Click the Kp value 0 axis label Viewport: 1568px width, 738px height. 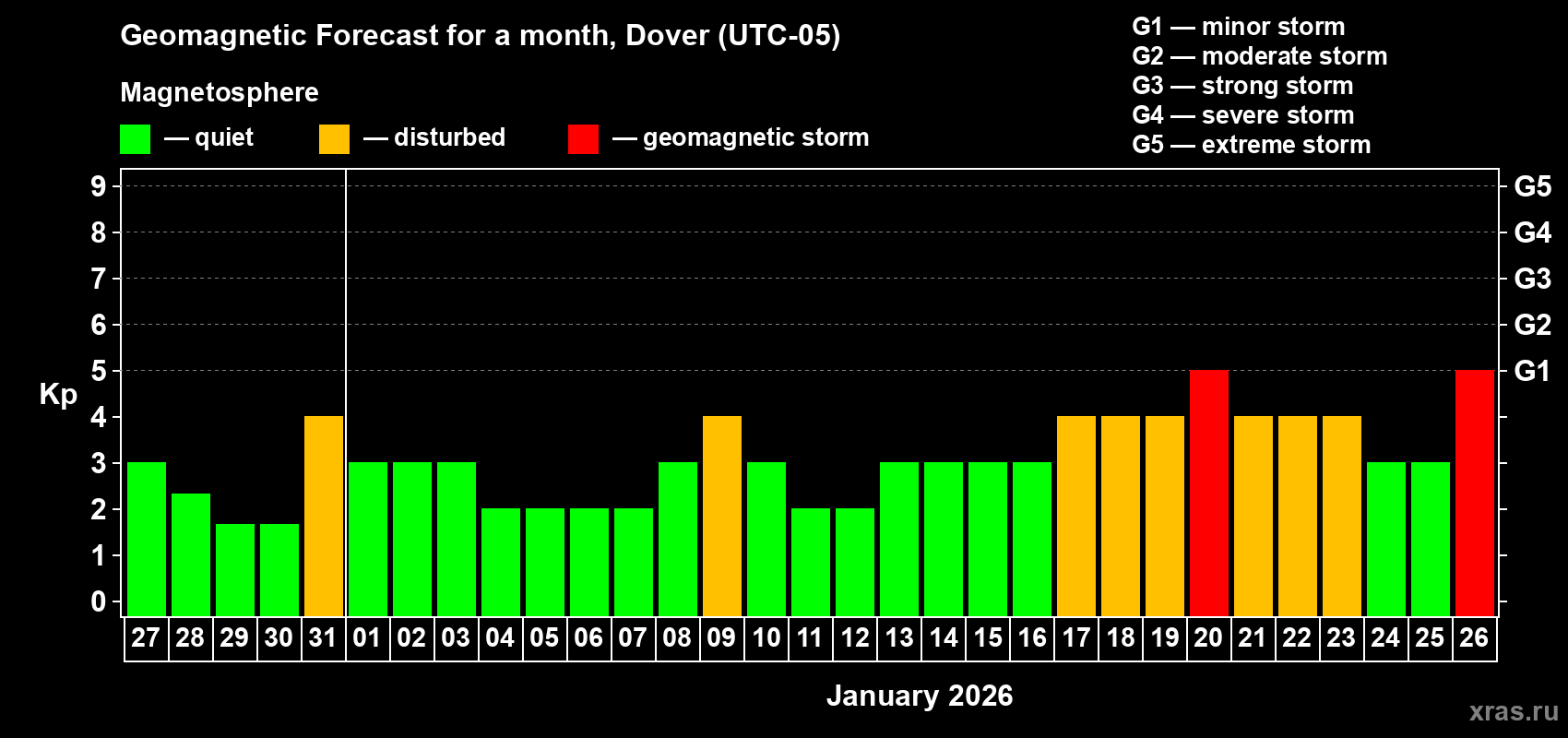(99, 601)
